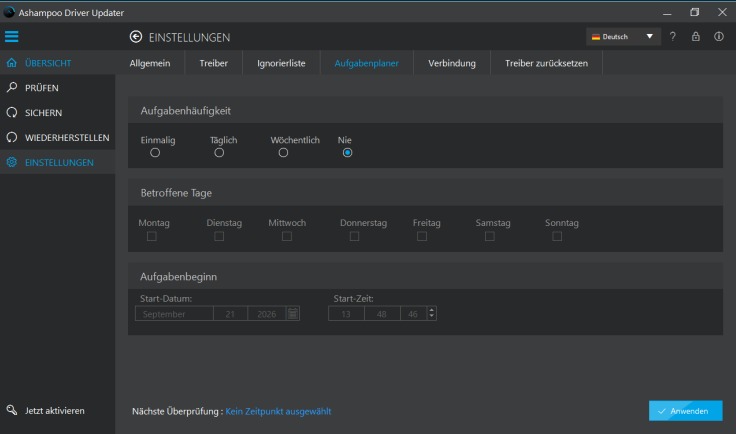Viewport: 736px width, 434px height.
Task: Restore the window size
Action: pyautogui.click(x=695, y=13)
